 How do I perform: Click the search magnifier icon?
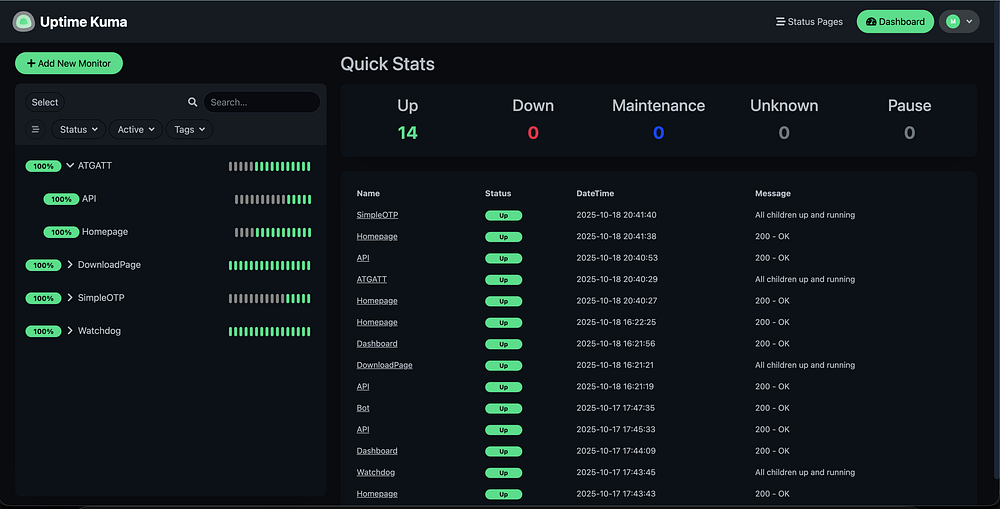tap(193, 102)
